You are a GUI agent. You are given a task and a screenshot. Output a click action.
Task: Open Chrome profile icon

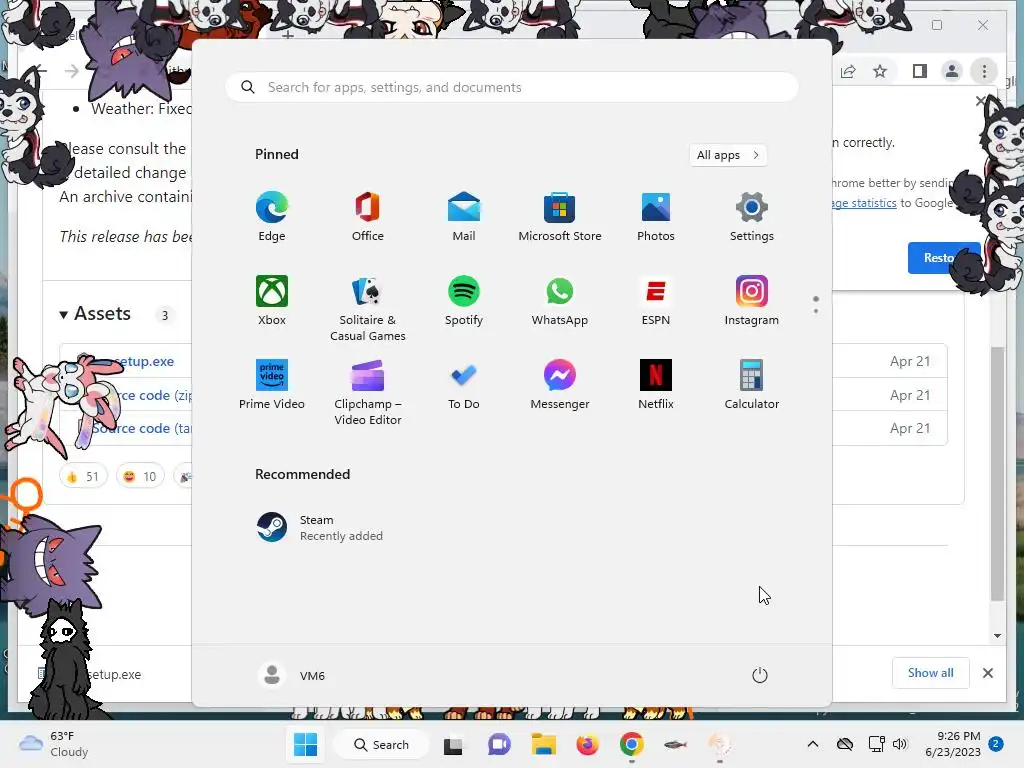click(952, 71)
